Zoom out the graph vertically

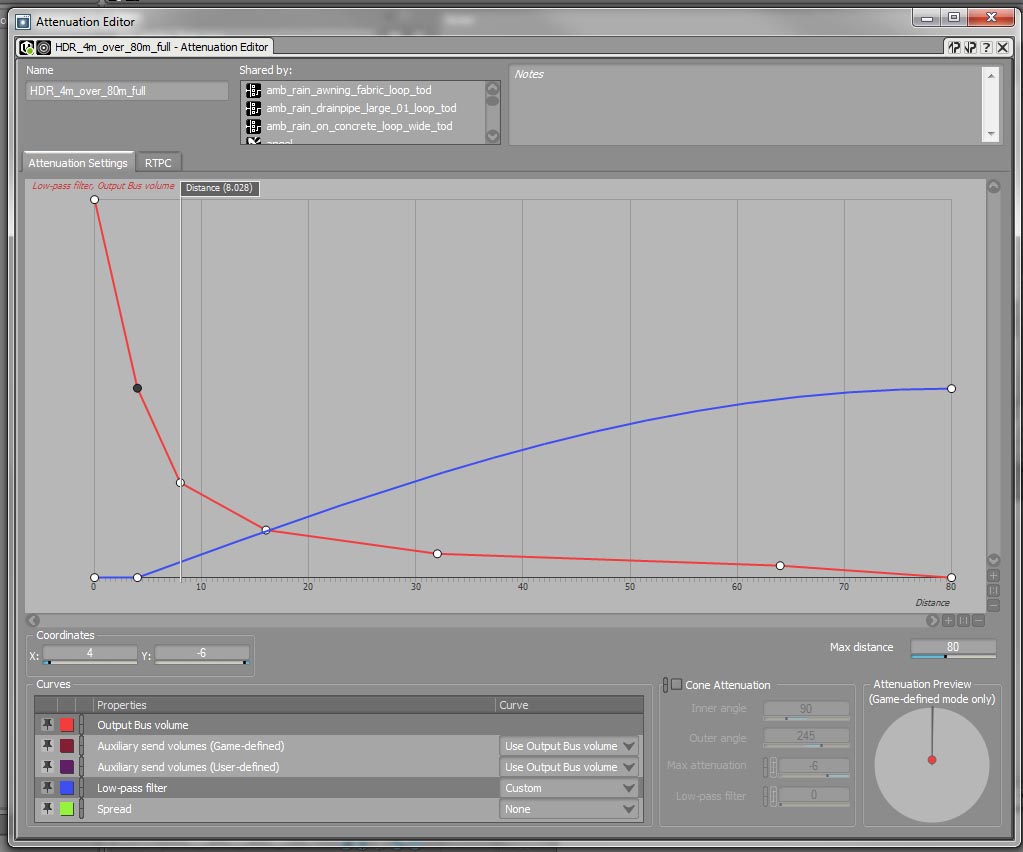click(994, 605)
